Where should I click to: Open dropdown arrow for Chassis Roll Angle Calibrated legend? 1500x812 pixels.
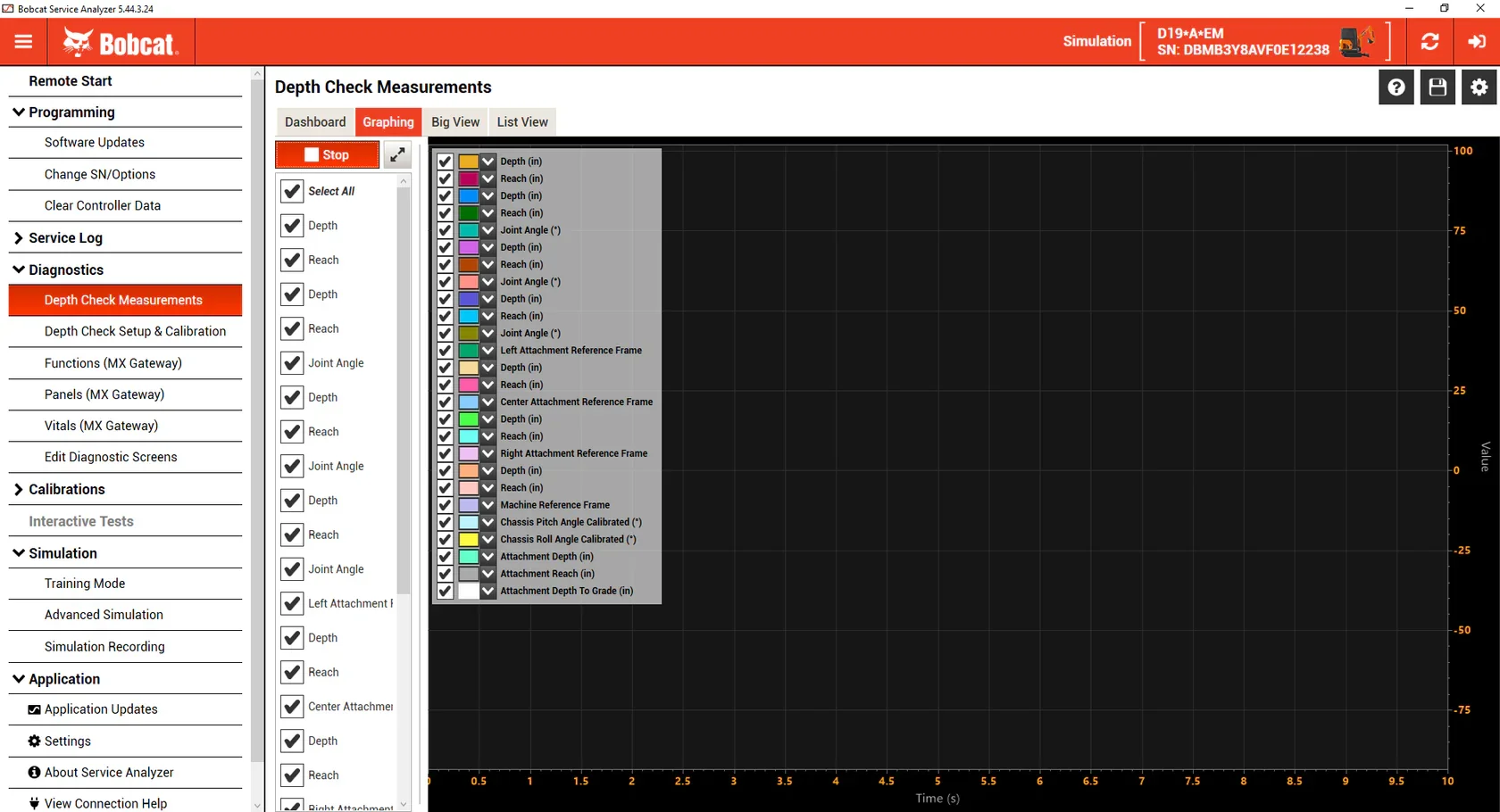[x=487, y=539]
